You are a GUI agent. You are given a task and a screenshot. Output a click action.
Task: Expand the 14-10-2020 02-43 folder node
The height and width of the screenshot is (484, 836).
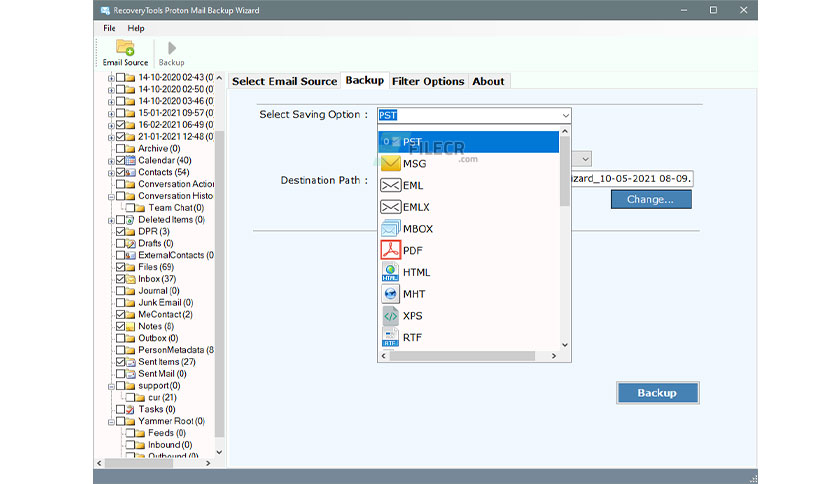point(111,78)
